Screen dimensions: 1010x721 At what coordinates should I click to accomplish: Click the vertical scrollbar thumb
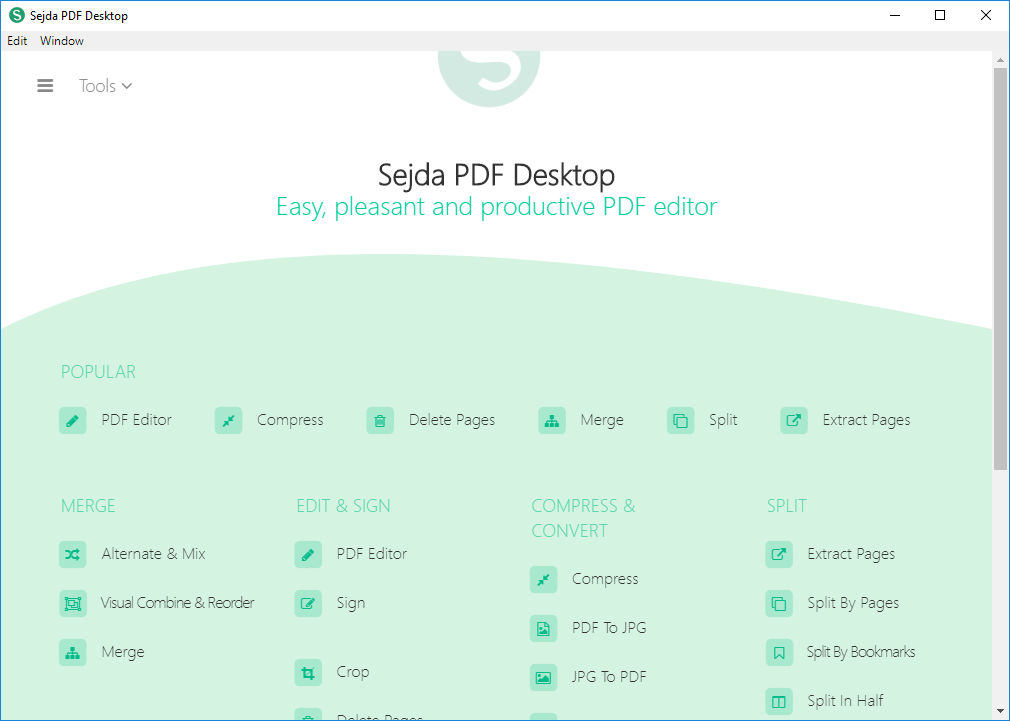point(1000,269)
